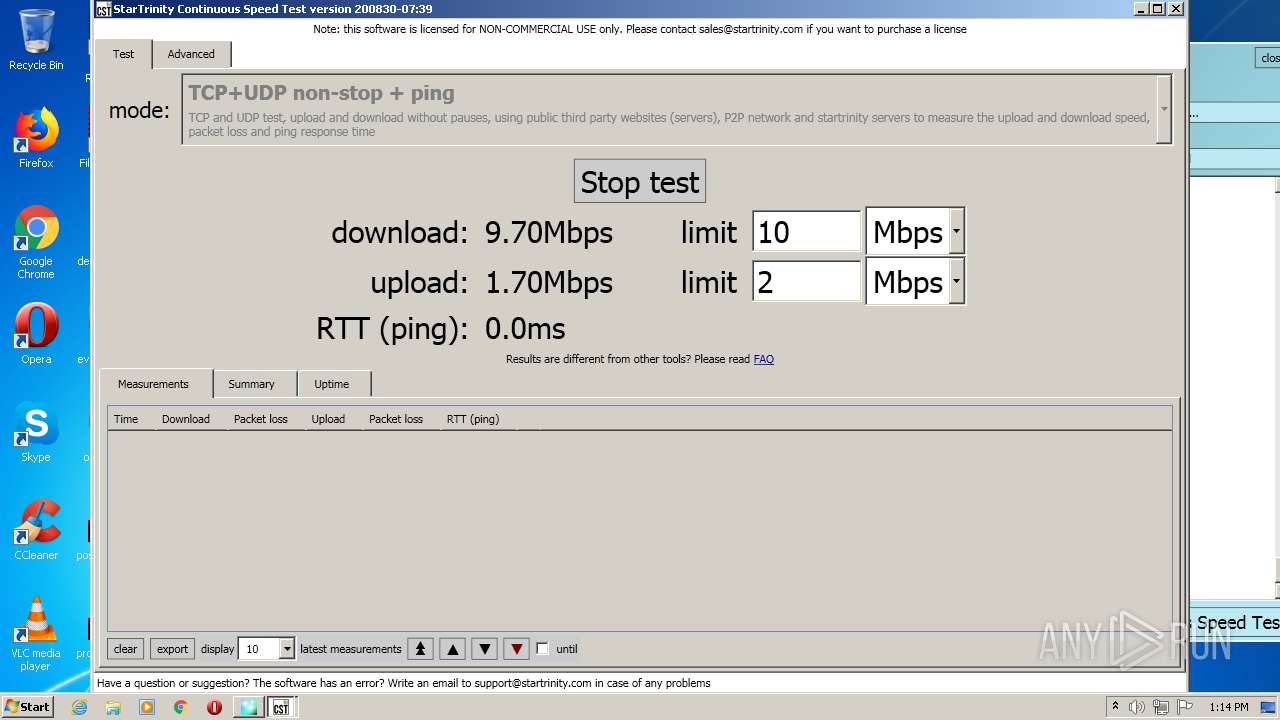1280x720 pixels.
Task: Open the Recycle Bin desktop icon
Action: [36, 40]
